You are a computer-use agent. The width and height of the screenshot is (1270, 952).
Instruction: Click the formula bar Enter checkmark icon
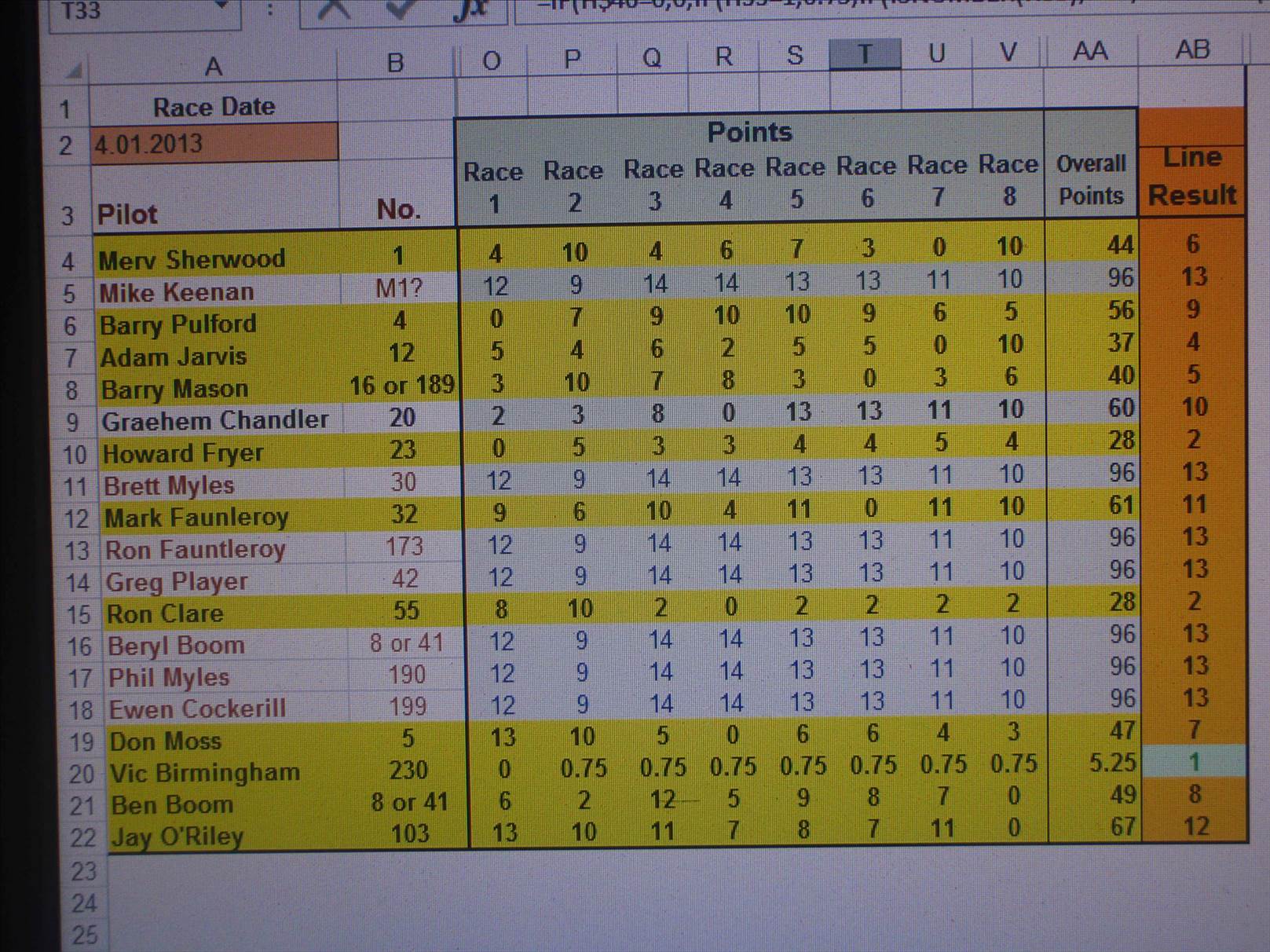[x=402, y=9]
